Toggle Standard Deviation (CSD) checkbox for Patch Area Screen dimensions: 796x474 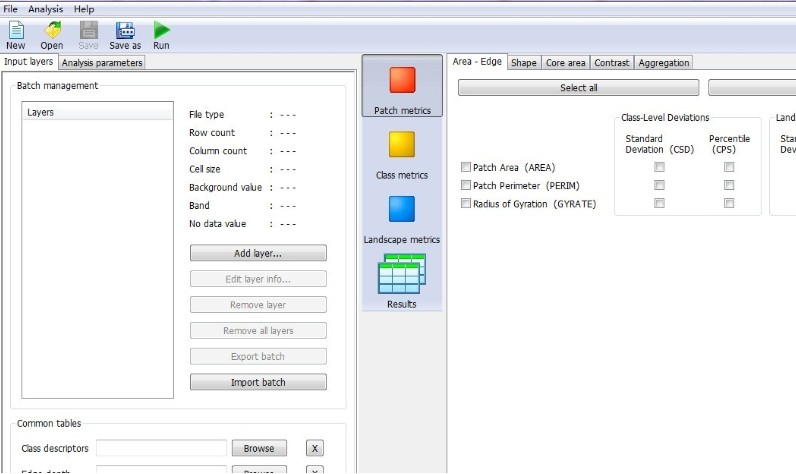tap(659, 167)
